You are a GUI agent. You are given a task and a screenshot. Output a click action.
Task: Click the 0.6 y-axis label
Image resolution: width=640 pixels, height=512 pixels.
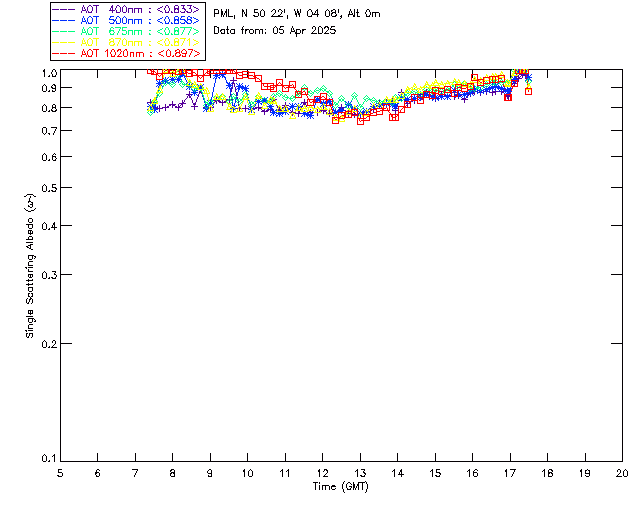[x=49, y=157]
